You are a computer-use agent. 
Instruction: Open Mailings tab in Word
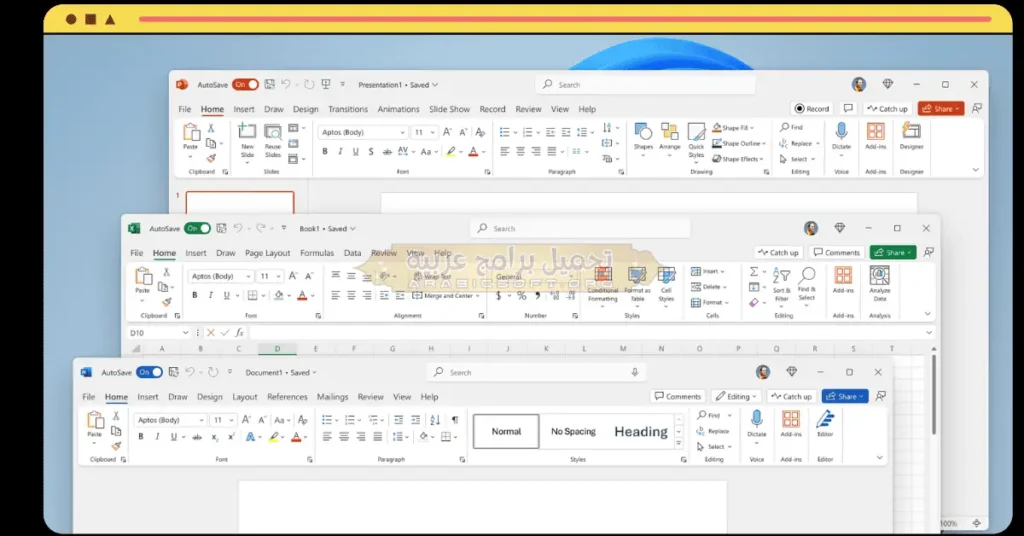332,396
